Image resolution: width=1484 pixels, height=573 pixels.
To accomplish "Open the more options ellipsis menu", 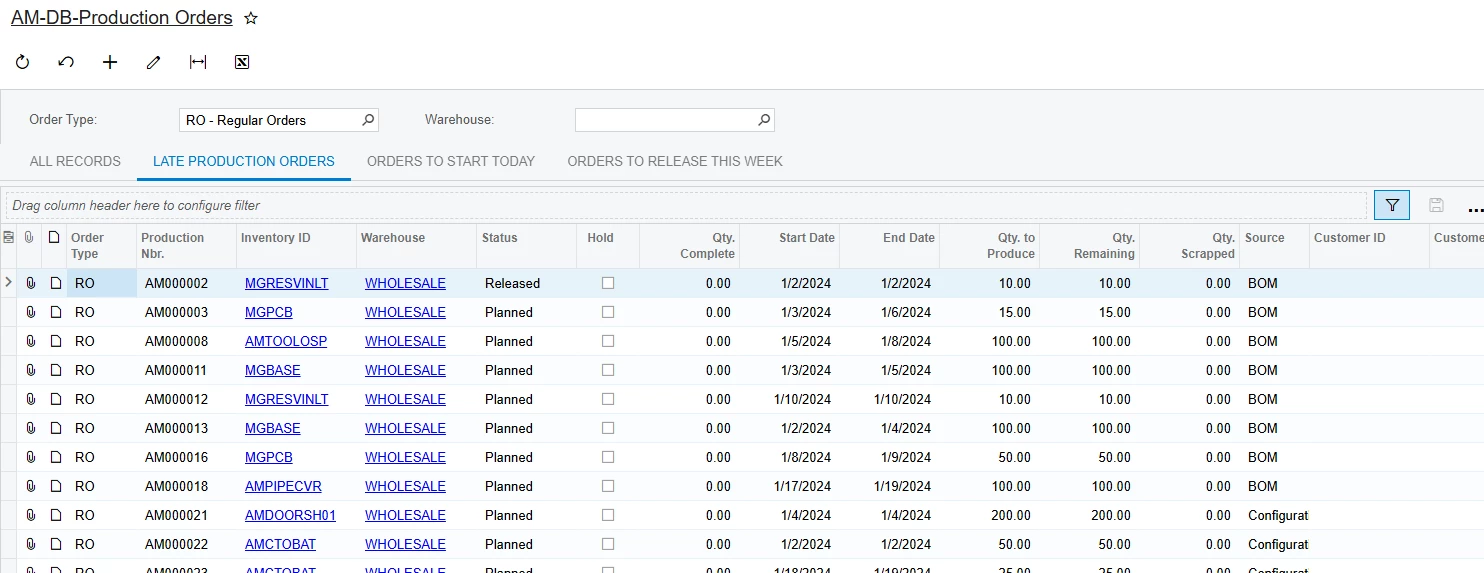I will [x=1476, y=208].
